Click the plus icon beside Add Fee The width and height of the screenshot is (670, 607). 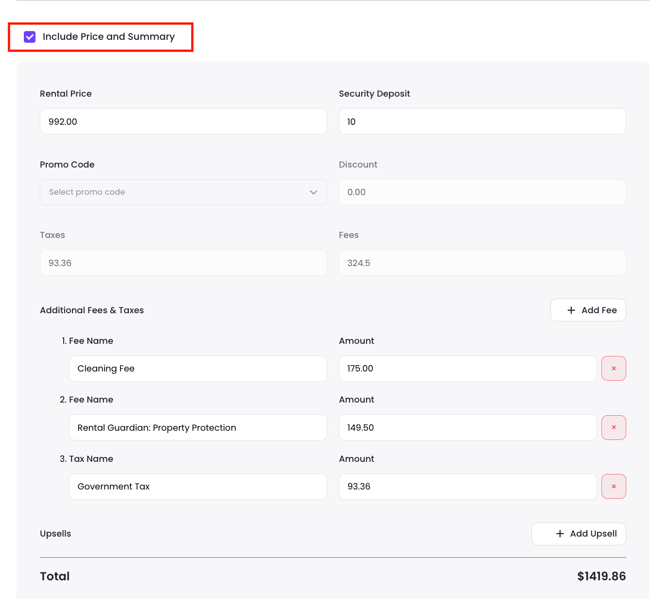[x=571, y=311]
